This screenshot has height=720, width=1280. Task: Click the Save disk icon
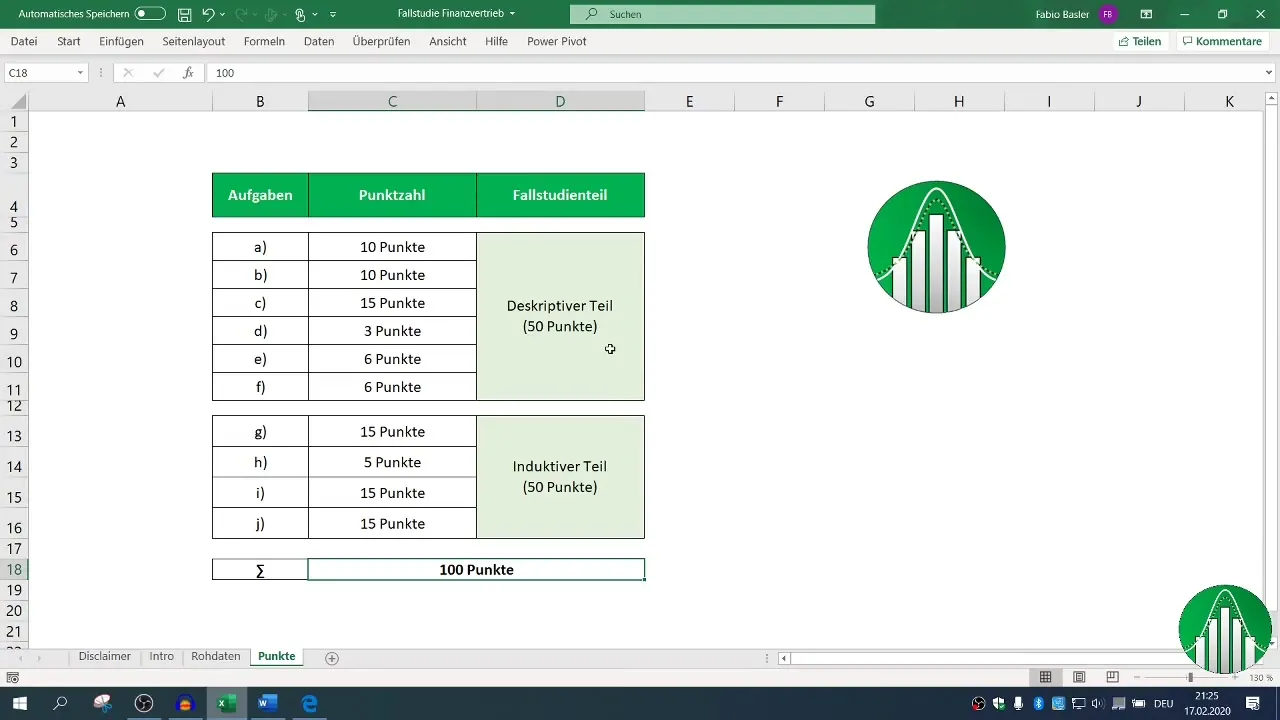(184, 14)
